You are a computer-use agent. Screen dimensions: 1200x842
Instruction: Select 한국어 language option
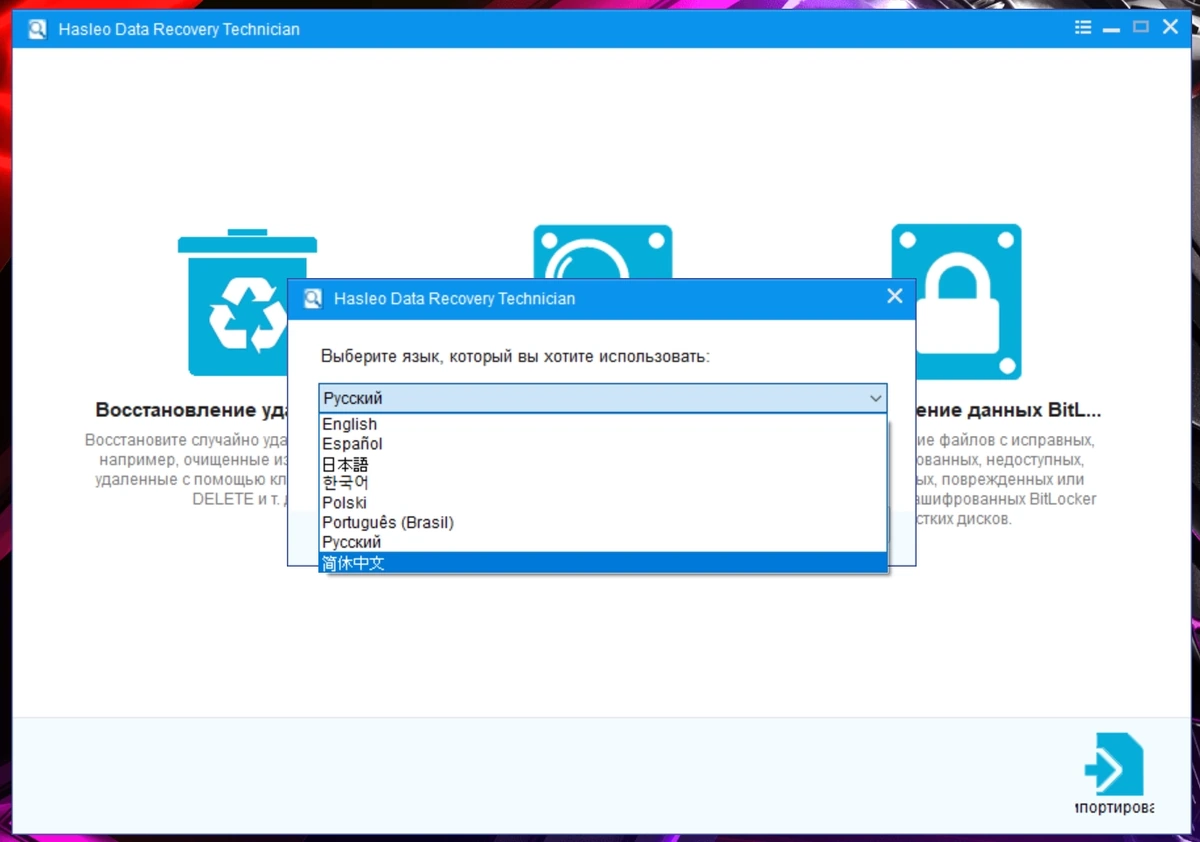pos(603,483)
